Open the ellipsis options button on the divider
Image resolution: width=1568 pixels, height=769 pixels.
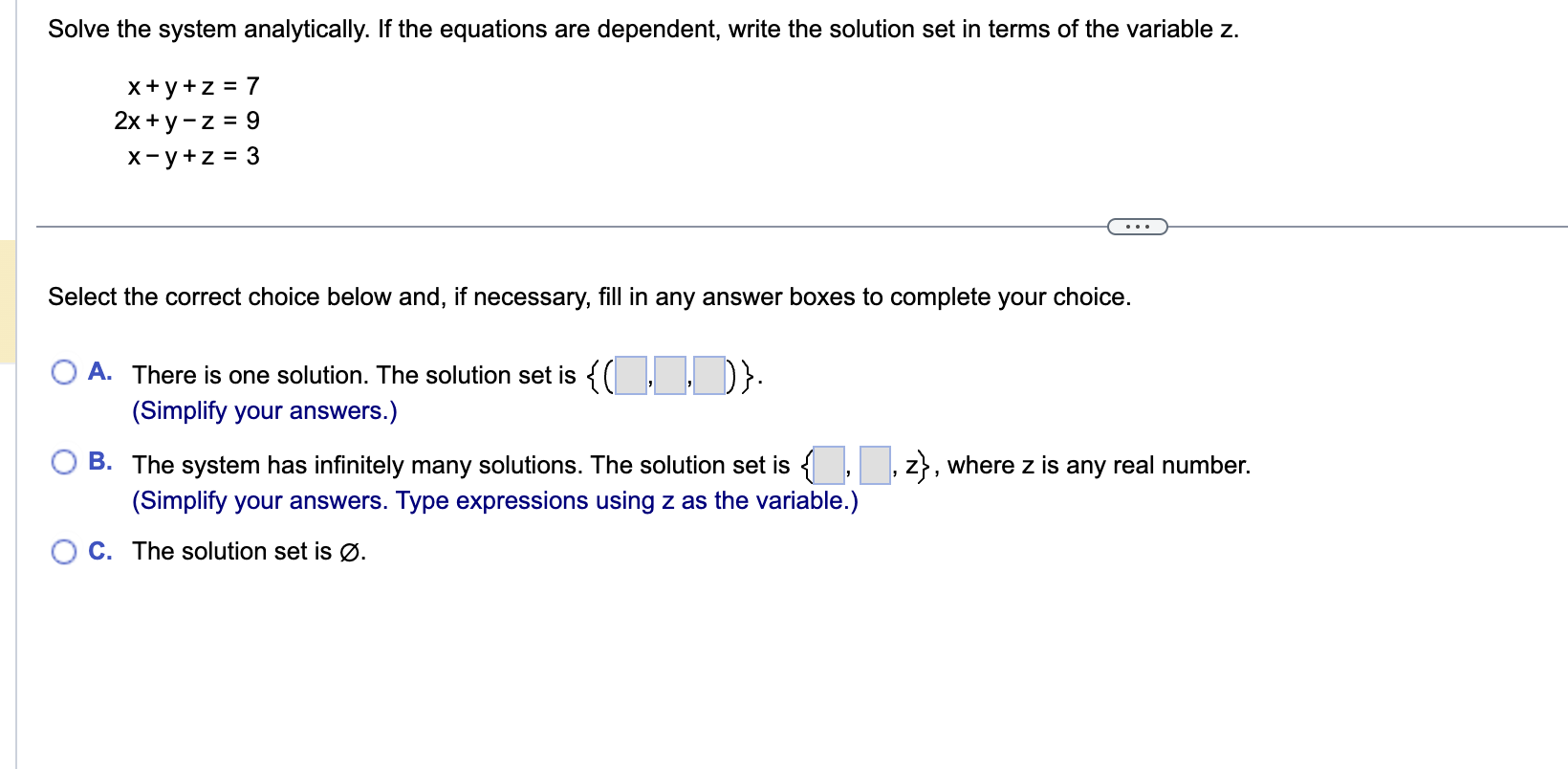click(x=1138, y=226)
